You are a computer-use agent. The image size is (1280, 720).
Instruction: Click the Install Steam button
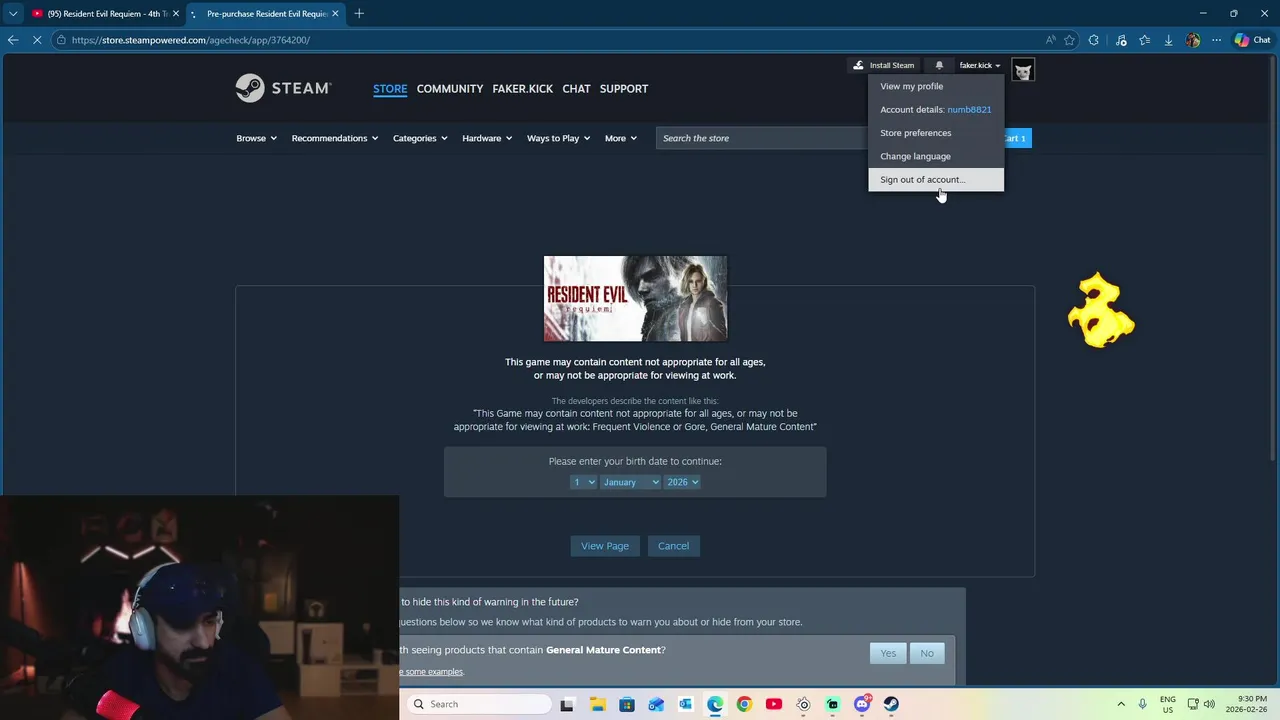tap(883, 65)
